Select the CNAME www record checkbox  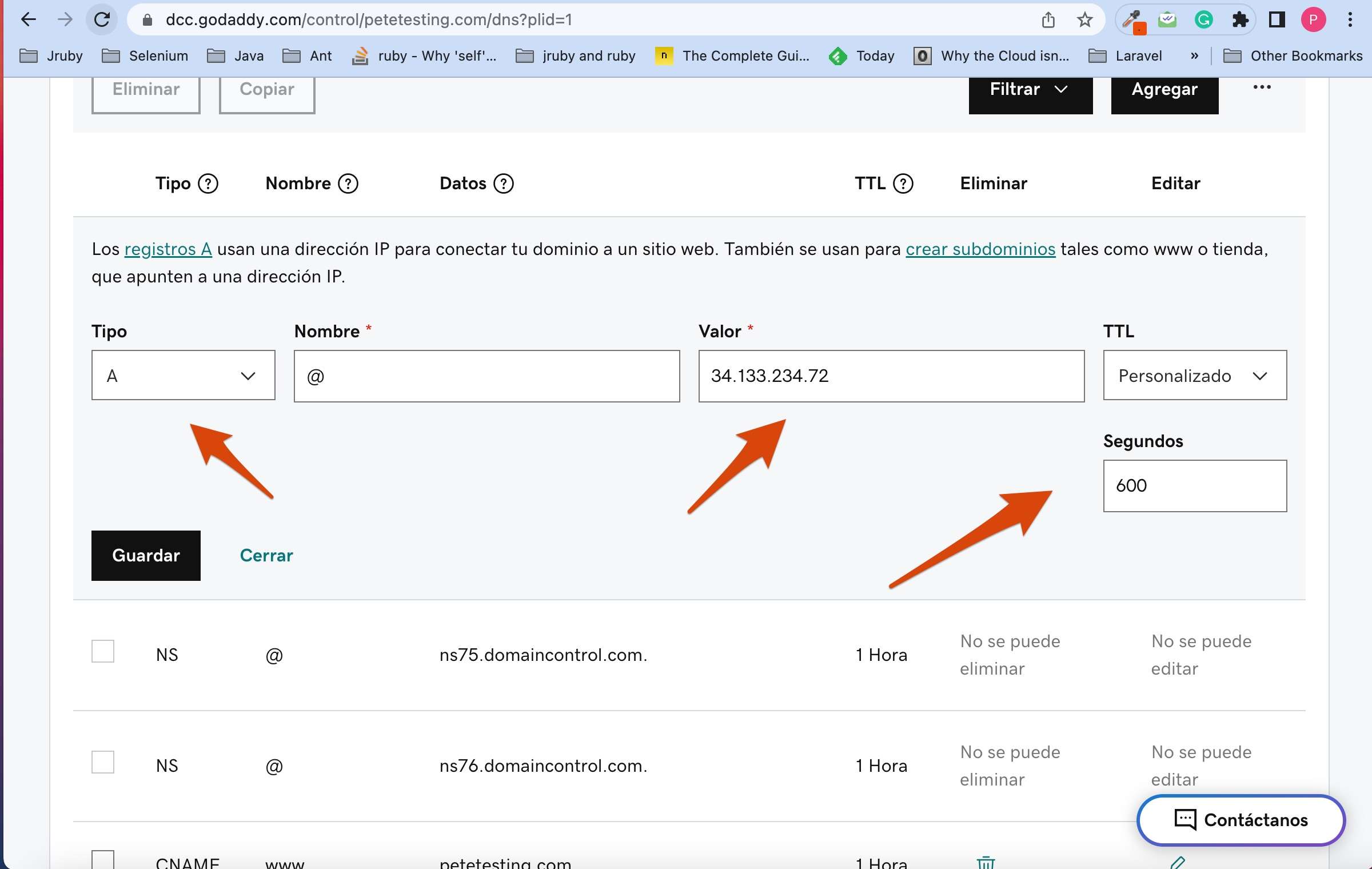pos(103,860)
